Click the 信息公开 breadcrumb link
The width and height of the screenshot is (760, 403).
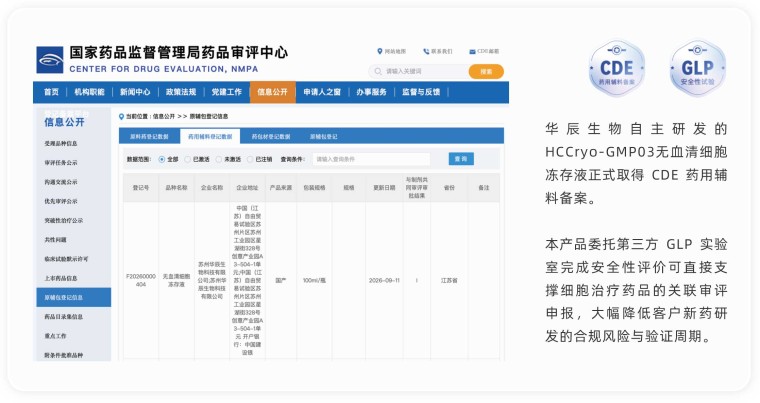coord(164,116)
